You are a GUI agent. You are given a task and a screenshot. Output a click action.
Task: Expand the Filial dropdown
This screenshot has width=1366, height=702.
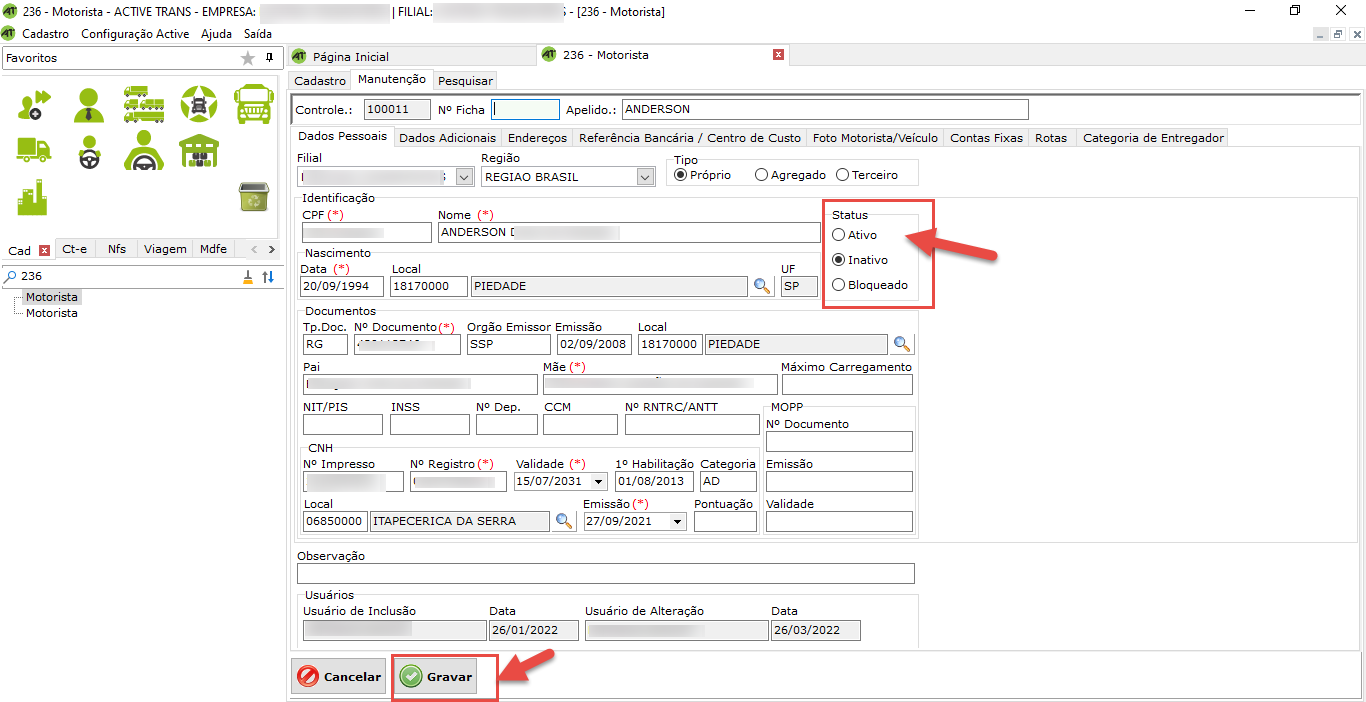(x=464, y=177)
